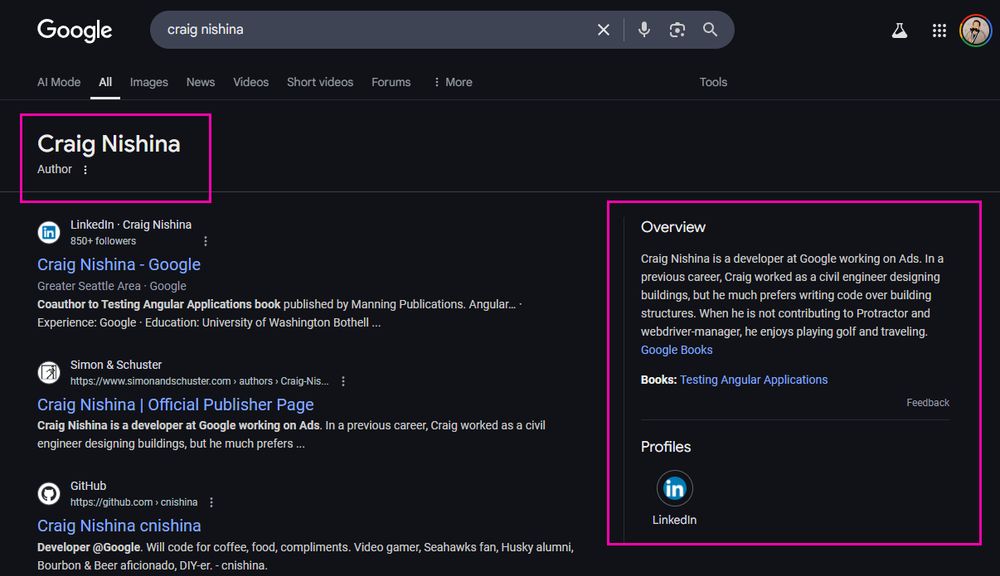Open the Testing Angular Applications book link
The width and height of the screenshot is (1000, 576).
coord(754,380)
